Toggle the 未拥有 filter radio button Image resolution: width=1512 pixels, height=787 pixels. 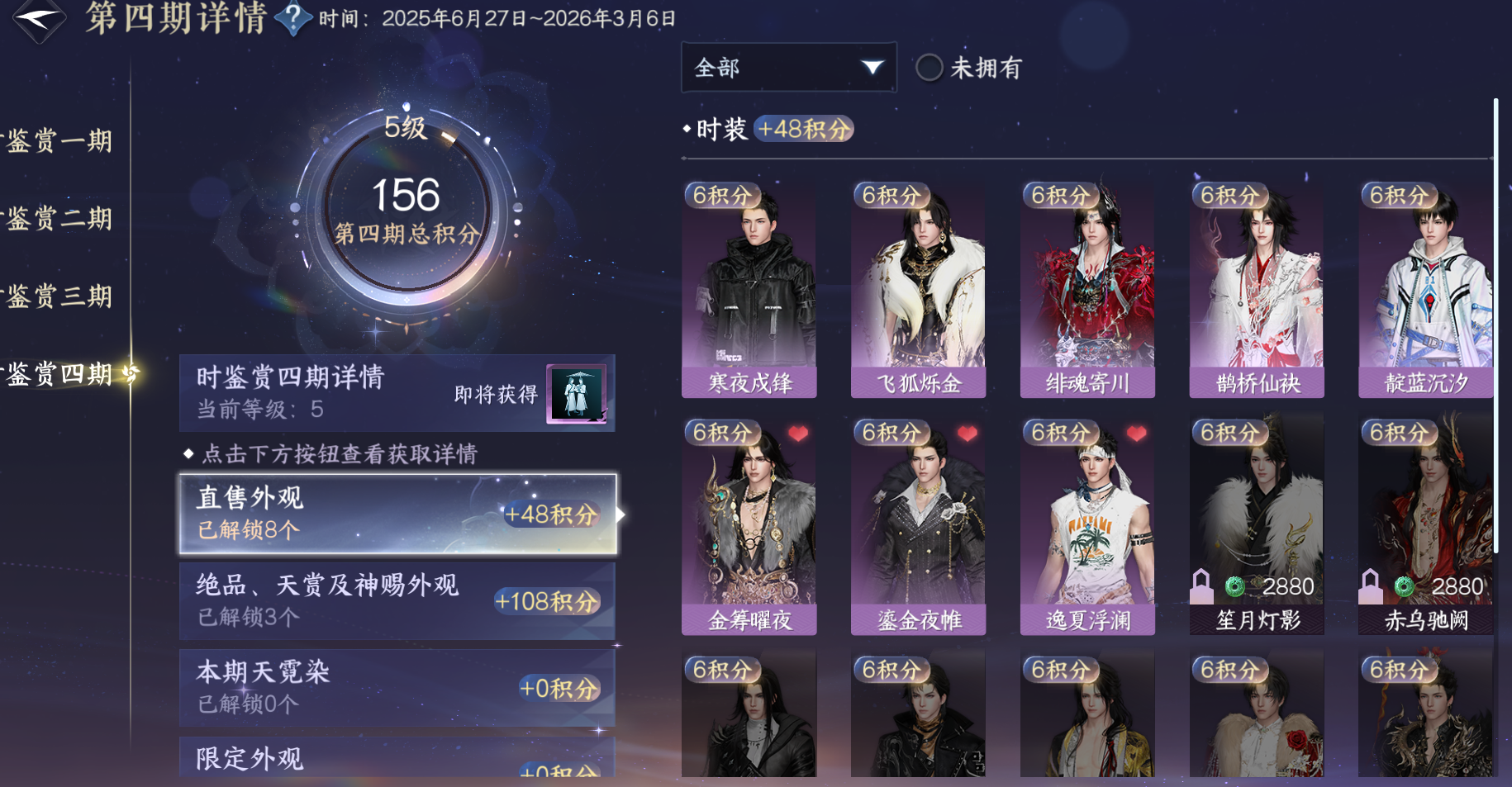coord(929,67)
